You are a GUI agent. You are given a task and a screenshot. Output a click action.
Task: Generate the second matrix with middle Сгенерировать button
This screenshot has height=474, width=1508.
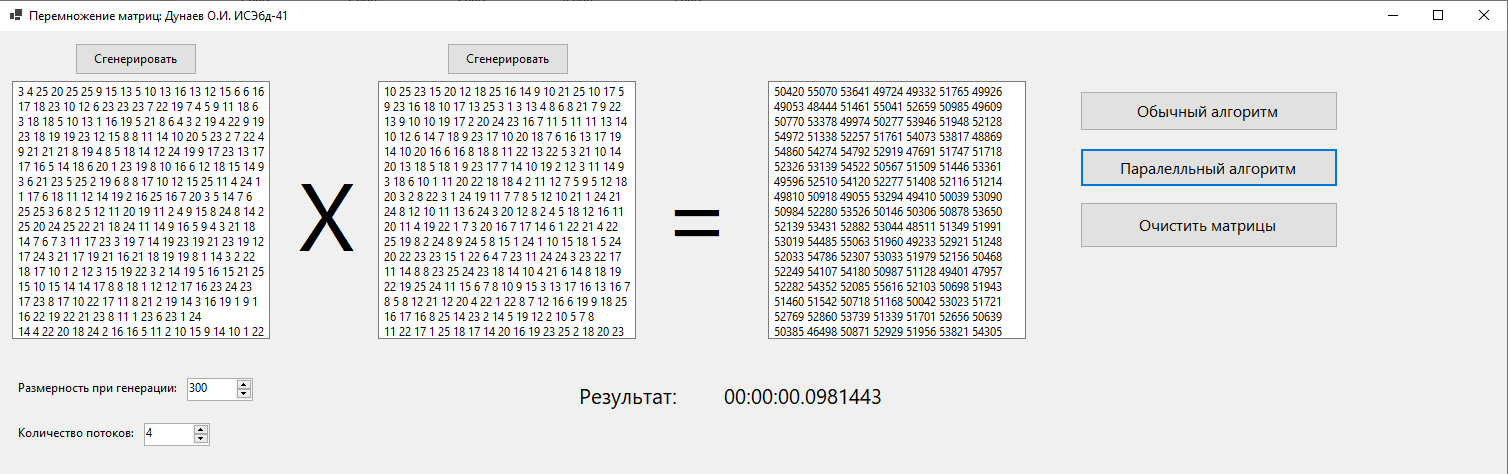pyautogui.click(x=507, y=59)
